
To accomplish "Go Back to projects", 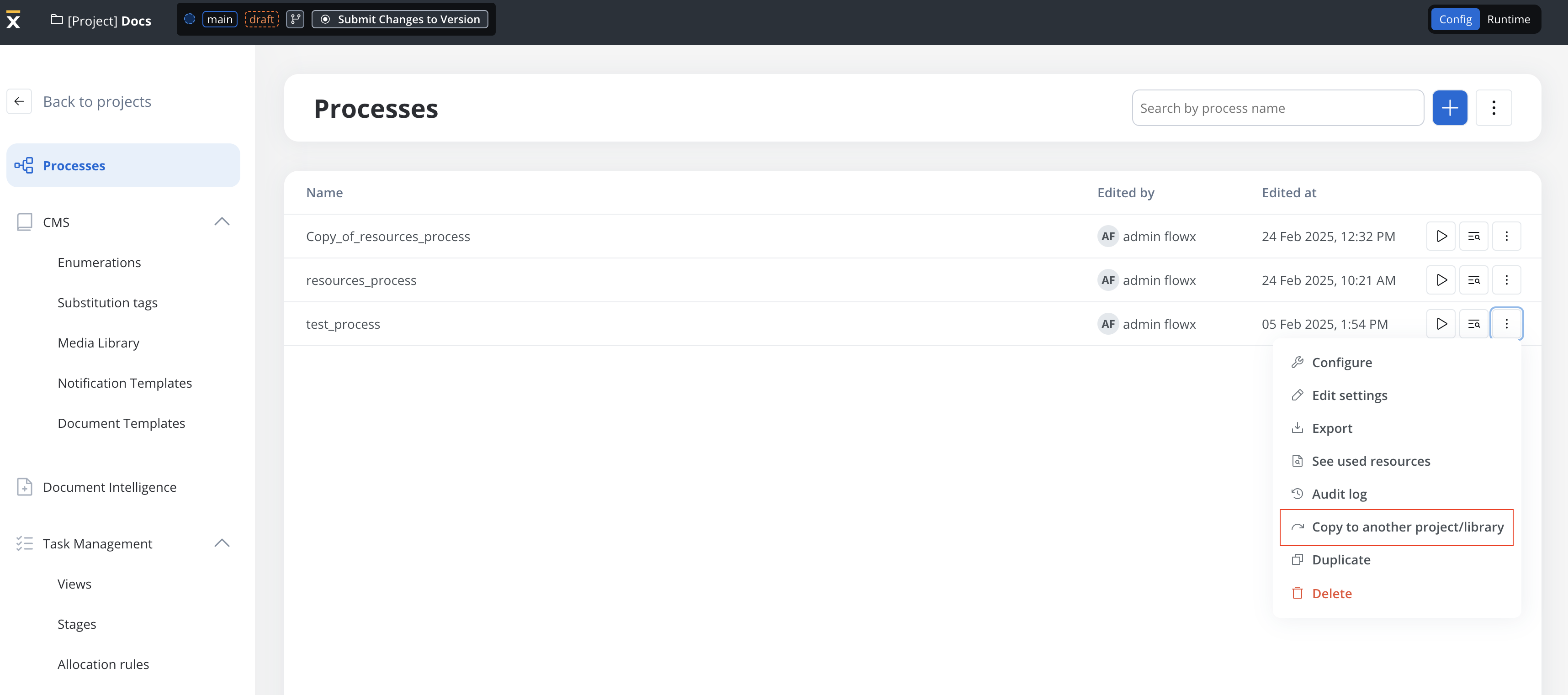I will click(x=97, y=101).
